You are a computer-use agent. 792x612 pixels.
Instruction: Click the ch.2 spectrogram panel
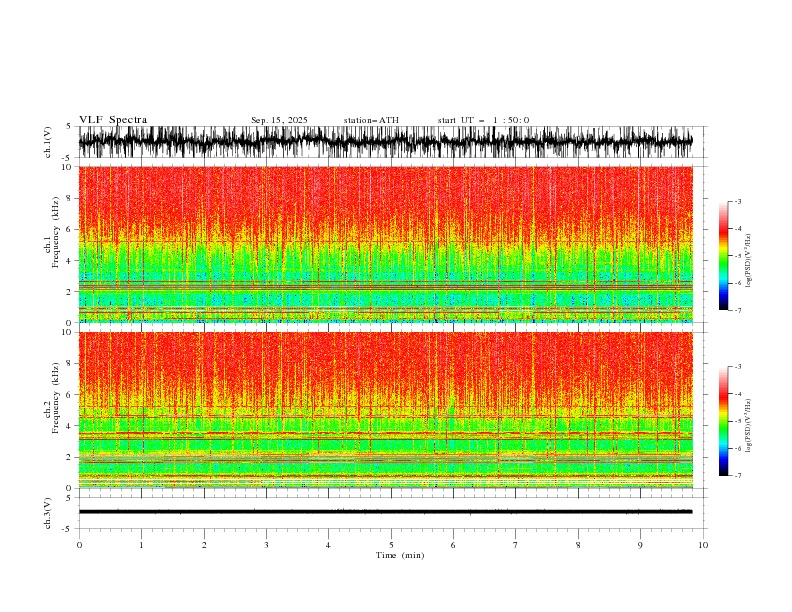(x=385, y=410)
